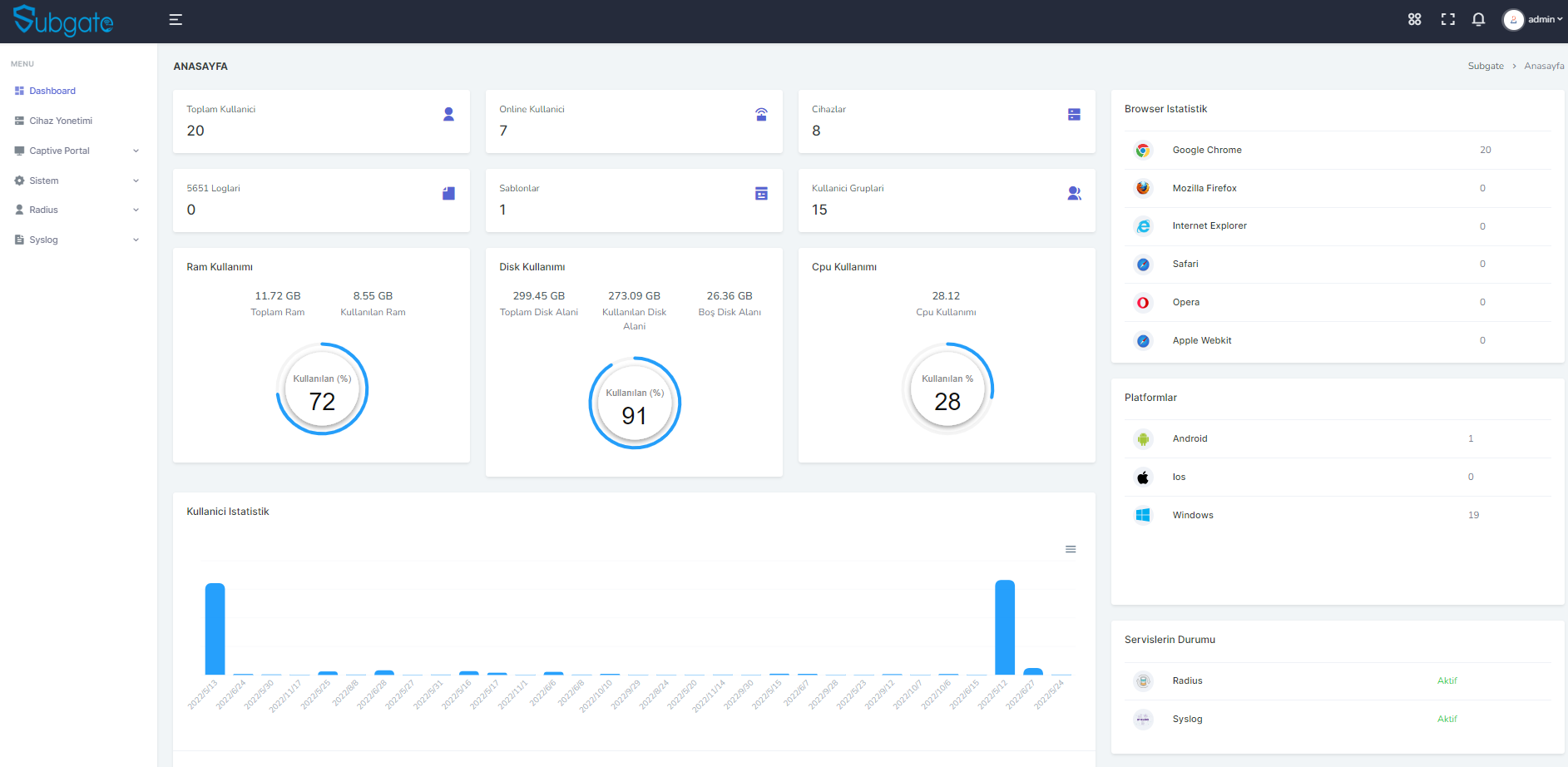Click the Subgate breadcrumb link
Viewport: 1568px width, 767px height.
click(x=1486, y=66)
